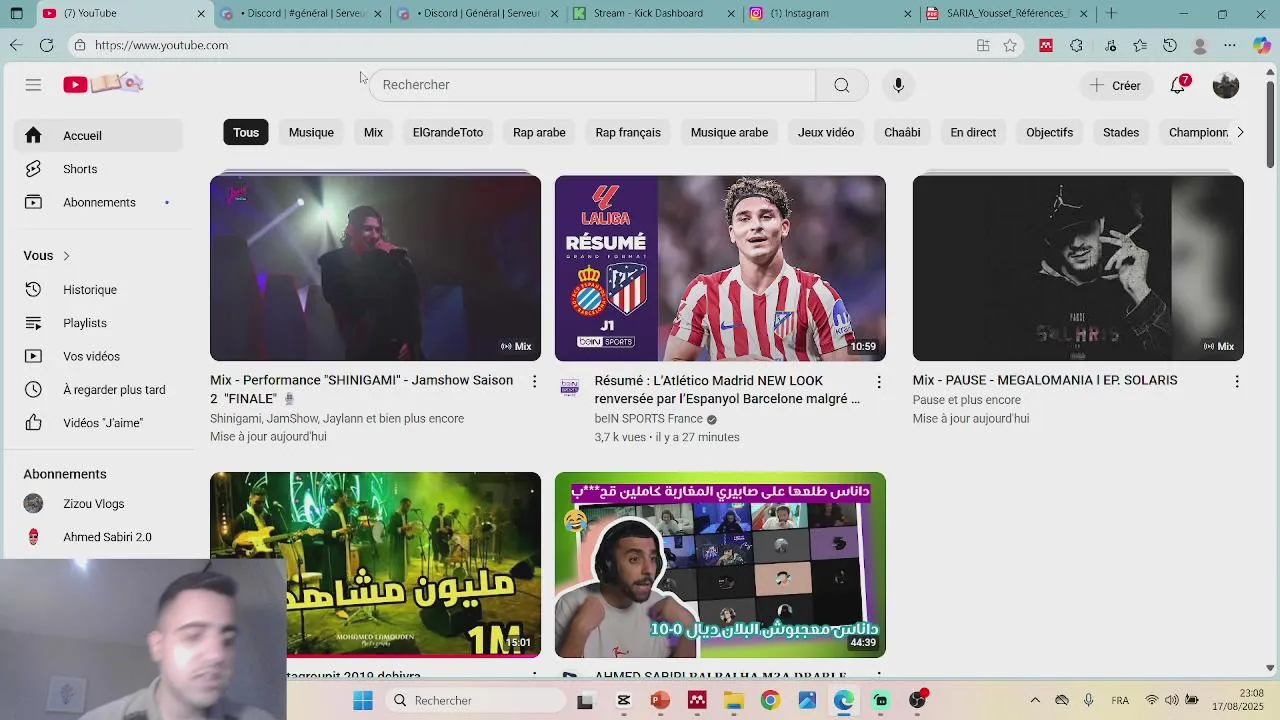
Task: Open Edge tab actions menu icon
Action: (16, 13)
